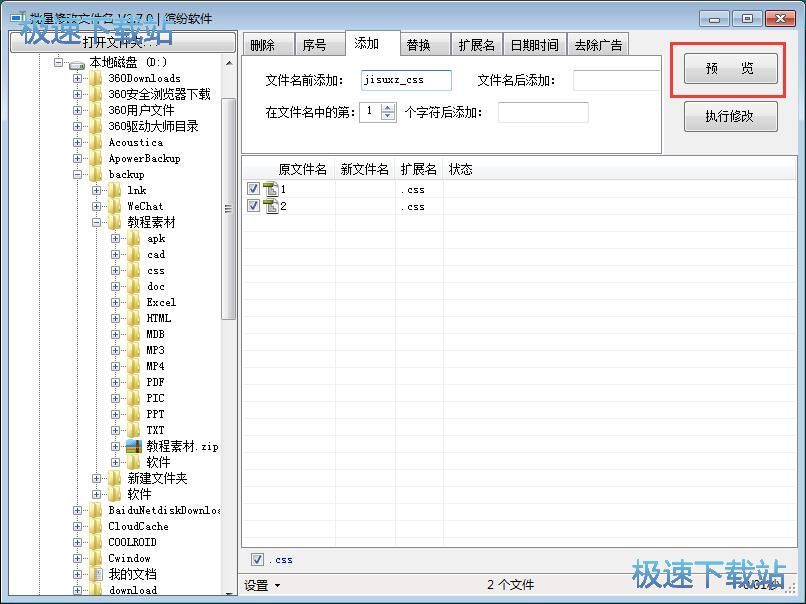The image size is (806, 604).
Task: Click the cad folder icon
Action: point(134,254)
